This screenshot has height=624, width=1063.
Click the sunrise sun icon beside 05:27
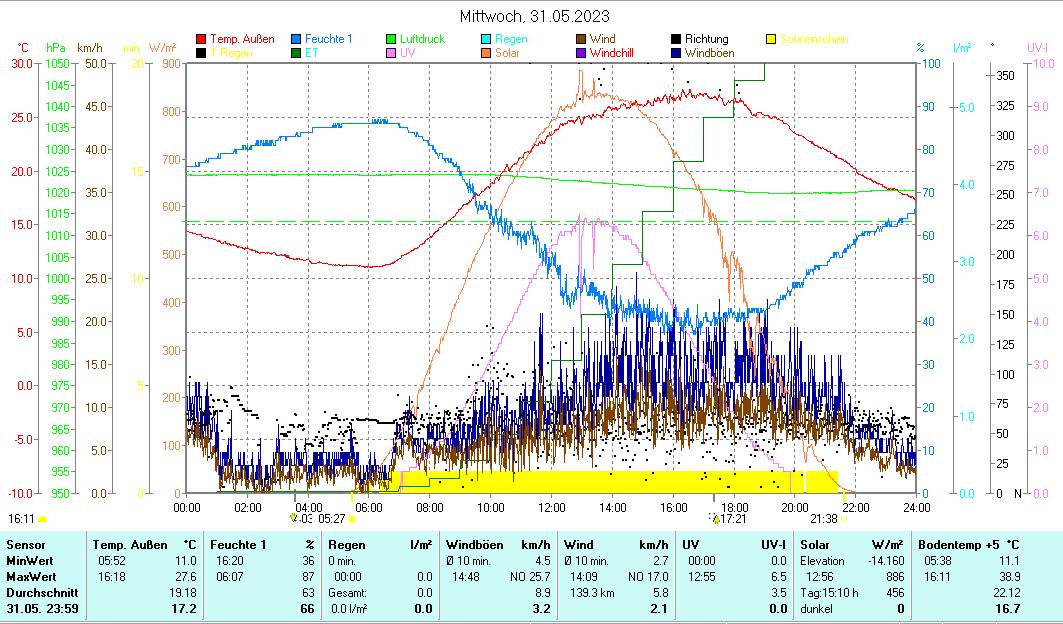[352, 519]
